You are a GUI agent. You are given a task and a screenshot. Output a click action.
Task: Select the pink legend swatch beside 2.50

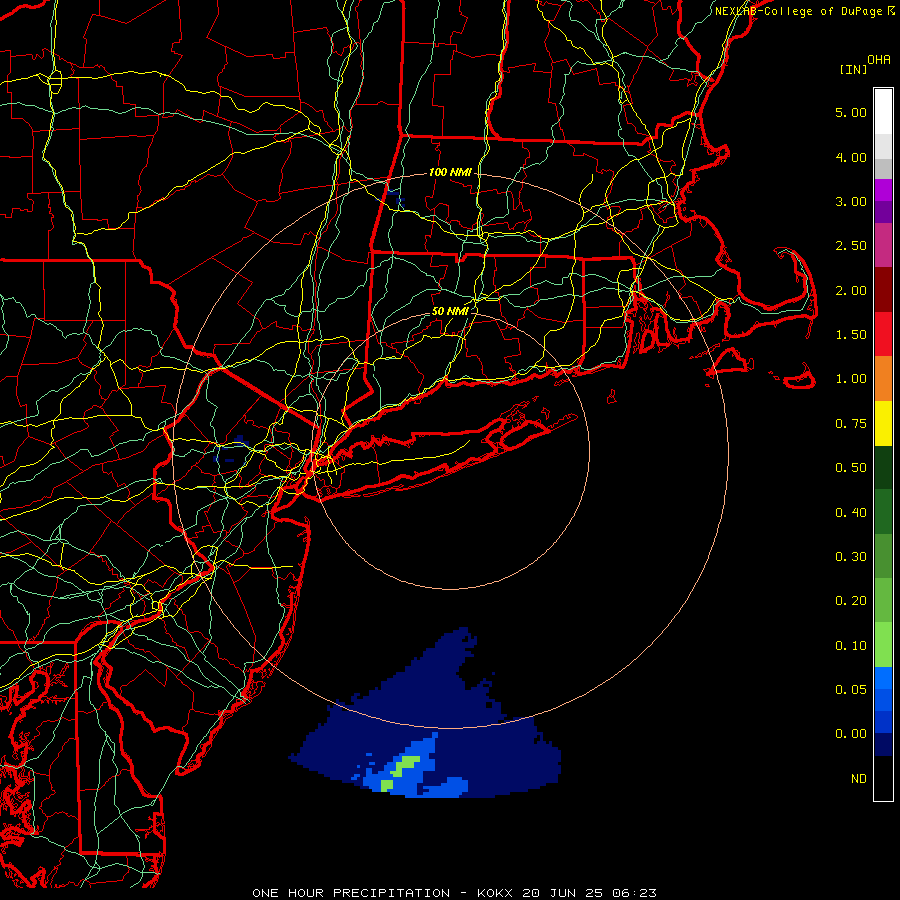pyautogui.click(x=883, y=245)
